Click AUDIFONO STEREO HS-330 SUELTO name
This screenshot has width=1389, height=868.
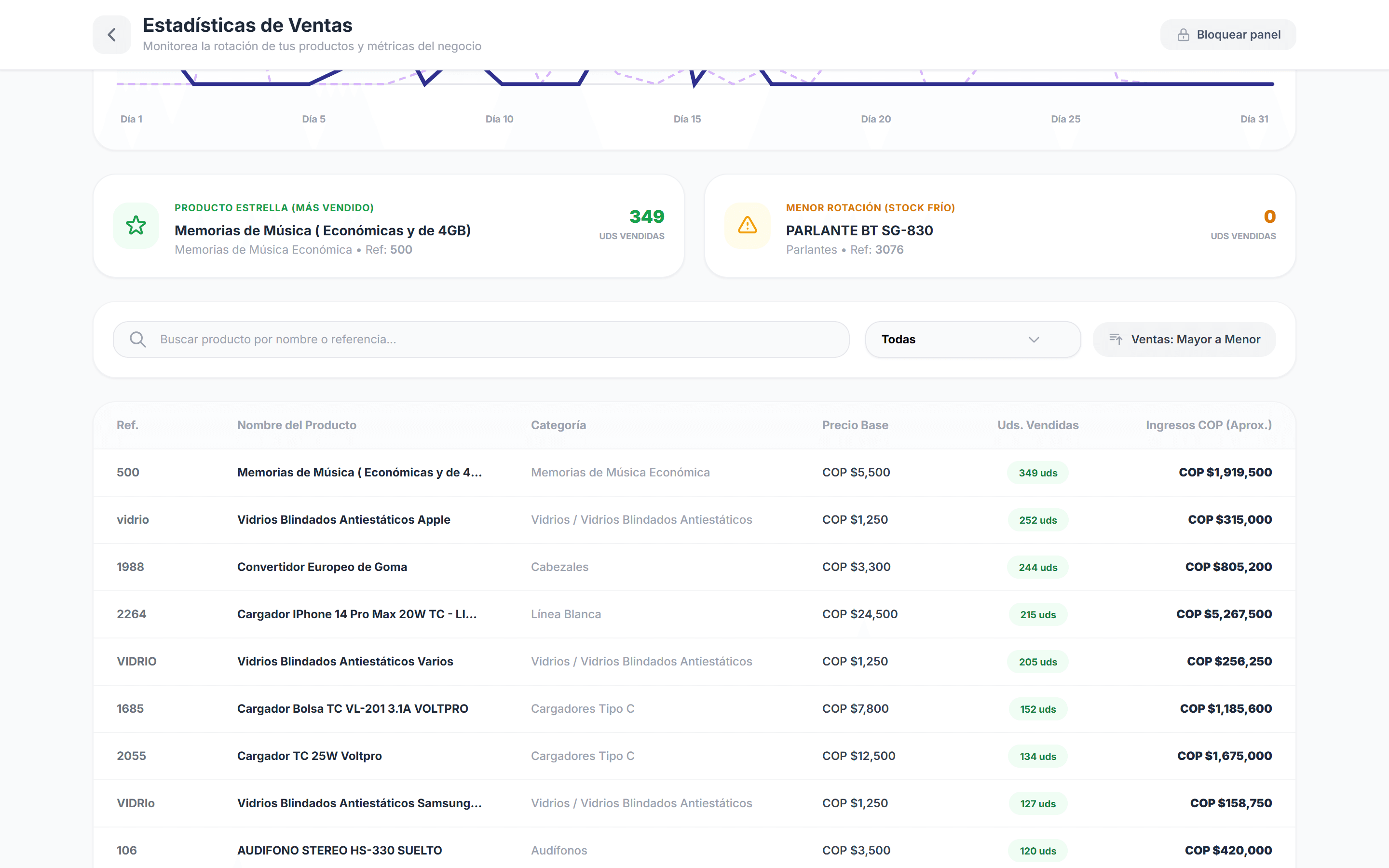[340, 851]
